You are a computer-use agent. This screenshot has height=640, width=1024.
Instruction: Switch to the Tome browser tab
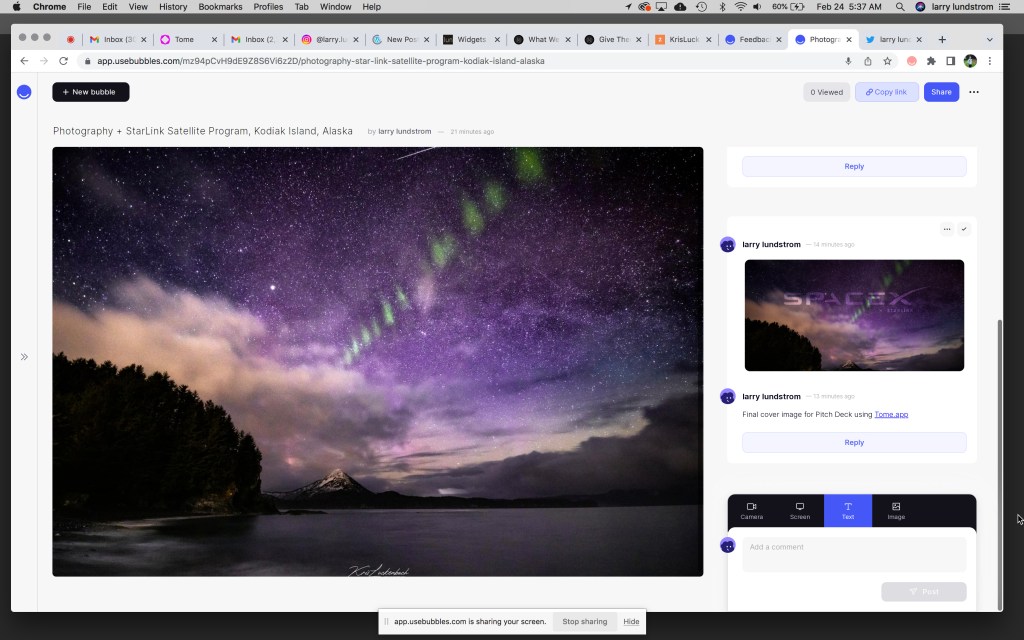[x=185, y=40]
